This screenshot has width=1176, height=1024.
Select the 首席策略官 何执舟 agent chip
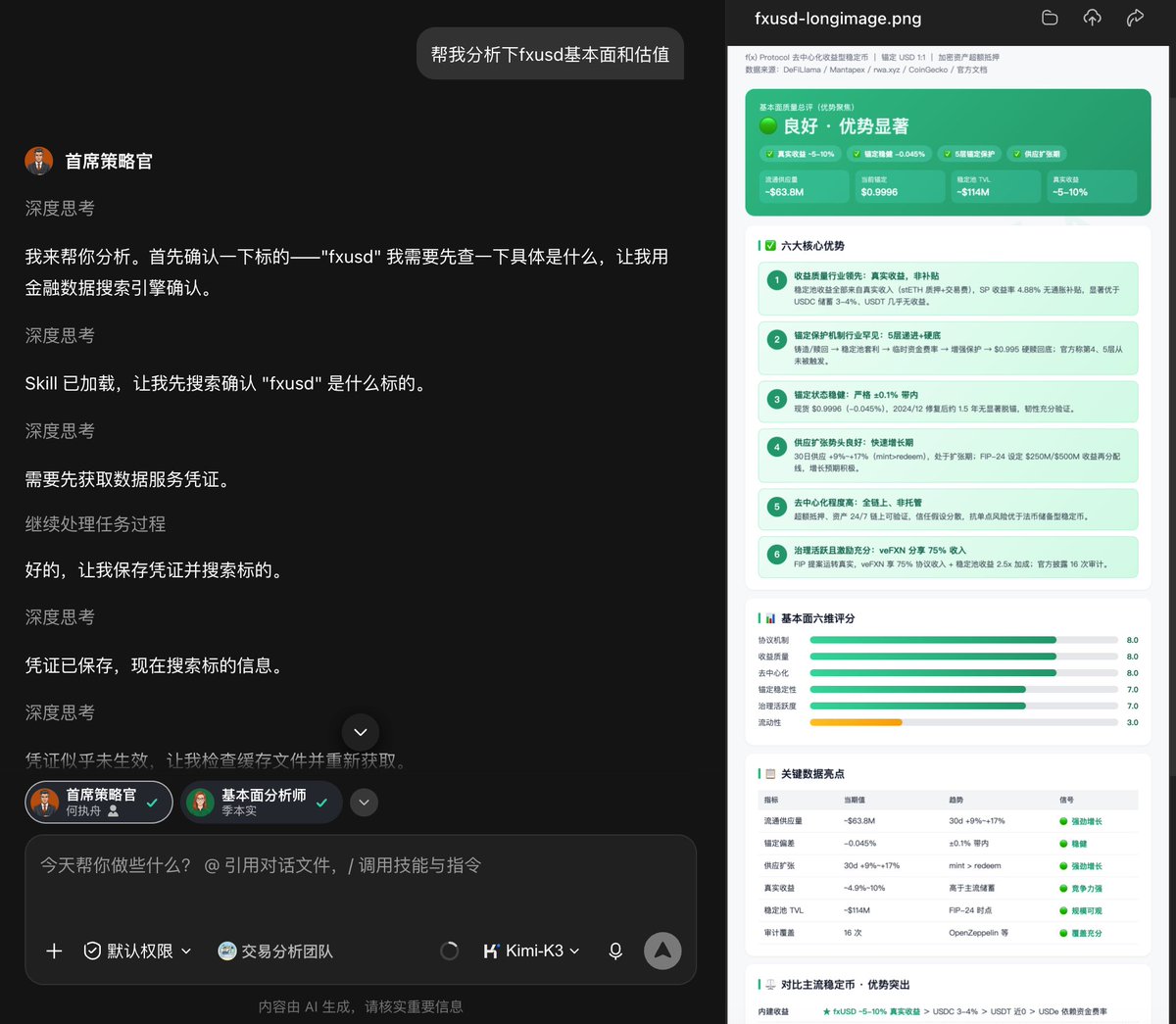[x=99, y=802]
